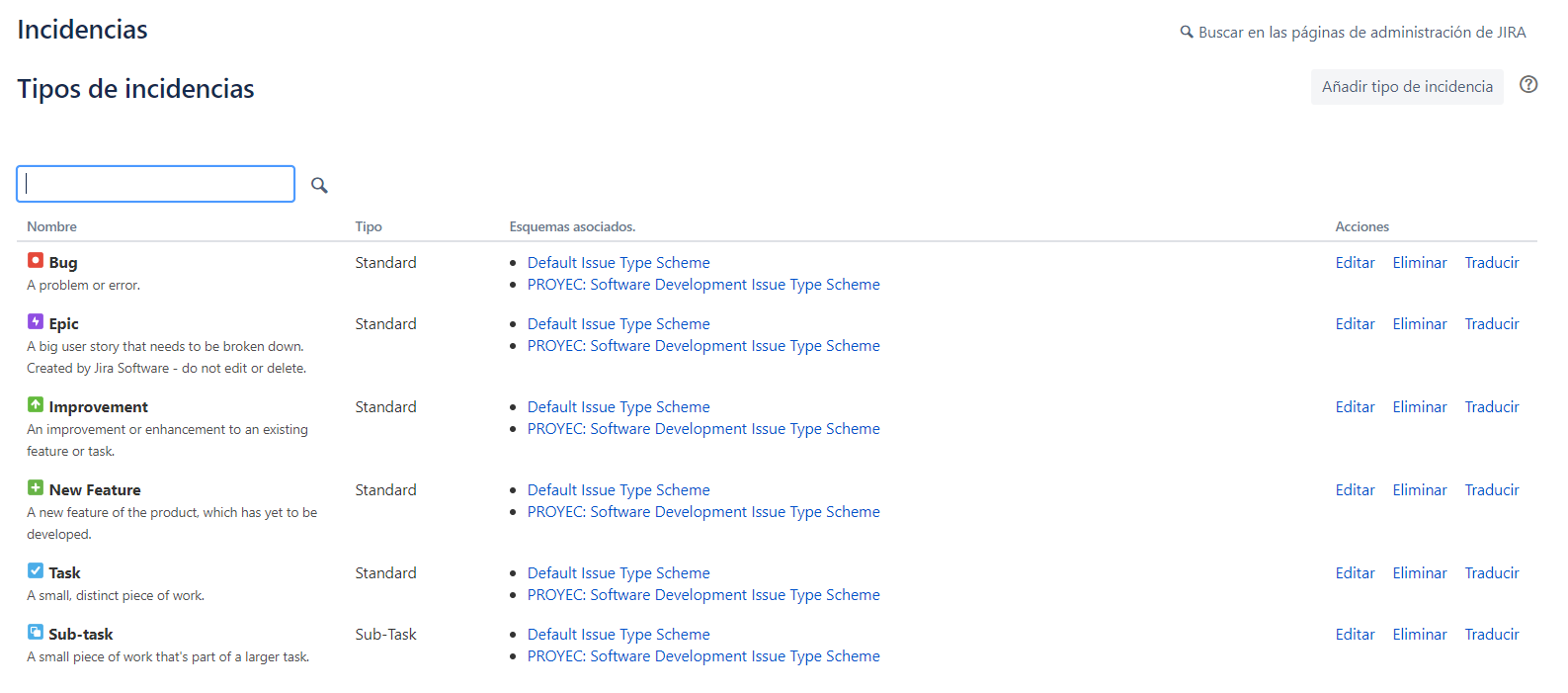Open Default Issue Type Scheme in Task row
The image size is (1568, 693).
(619, 573)
